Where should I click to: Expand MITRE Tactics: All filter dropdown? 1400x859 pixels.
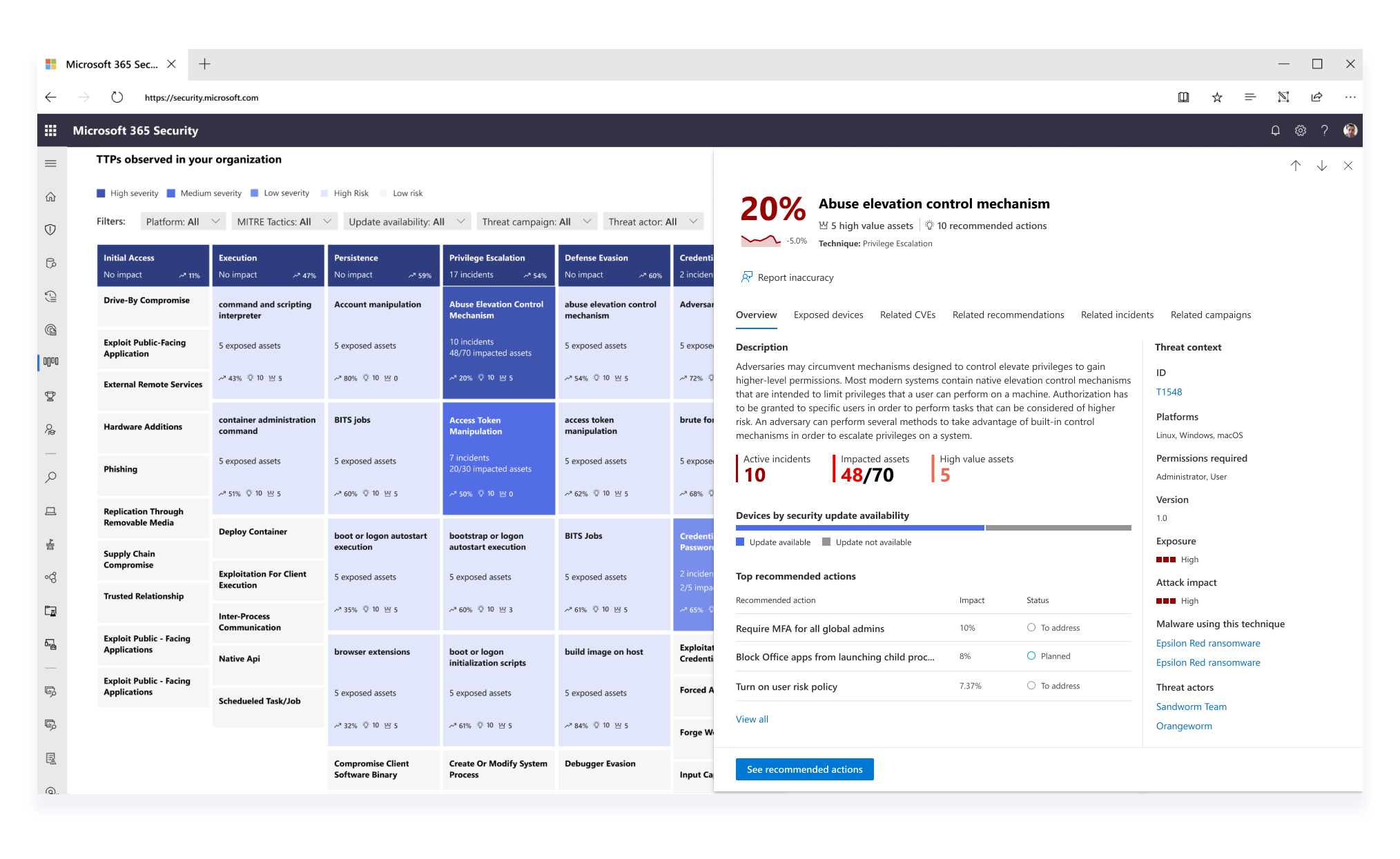284,221
